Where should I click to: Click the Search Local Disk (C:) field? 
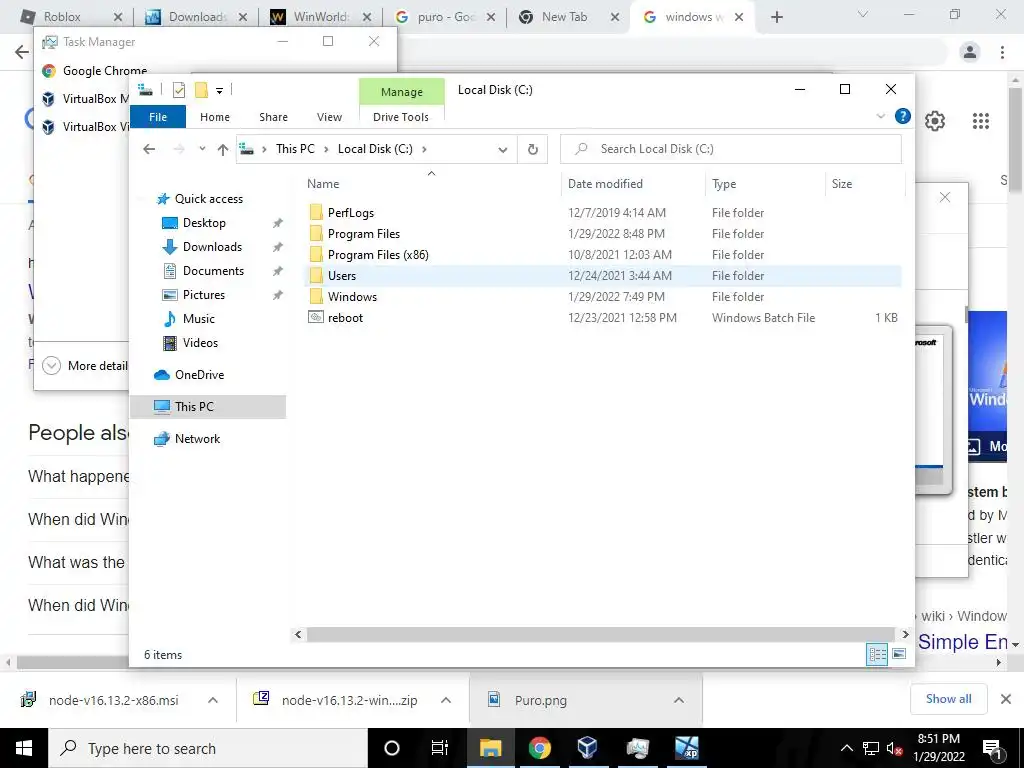coord(731,149)
